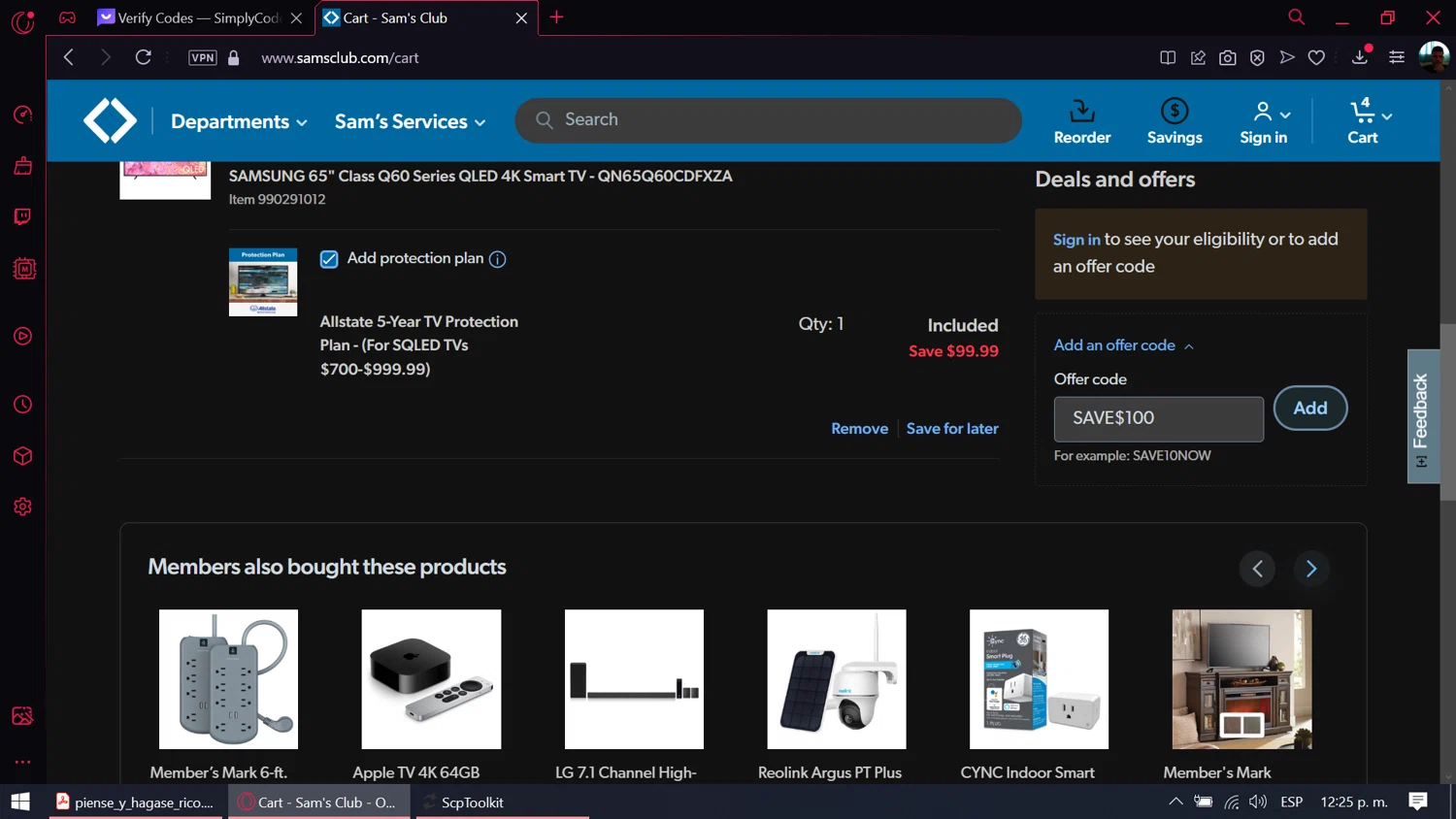Viewport: 1456px width, 819px height.
Task: Open the GX Cleaner briefcase icon in sidebar
Action: click(x=22, y=166)
